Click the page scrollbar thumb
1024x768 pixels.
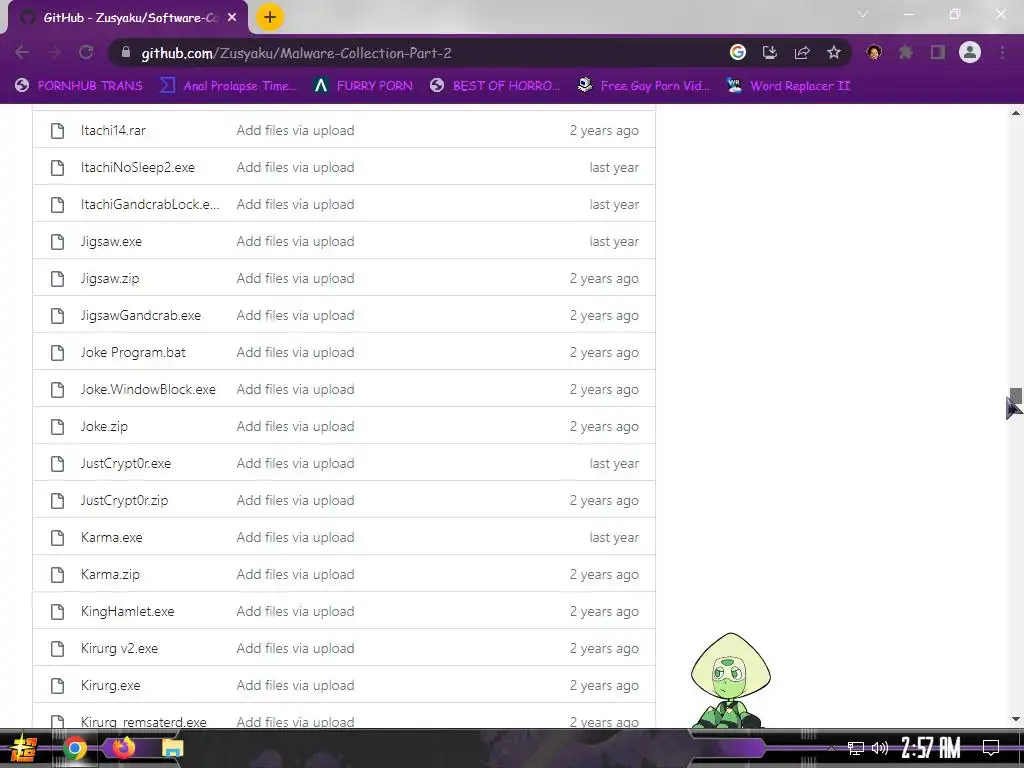(x=1016, y=396)
